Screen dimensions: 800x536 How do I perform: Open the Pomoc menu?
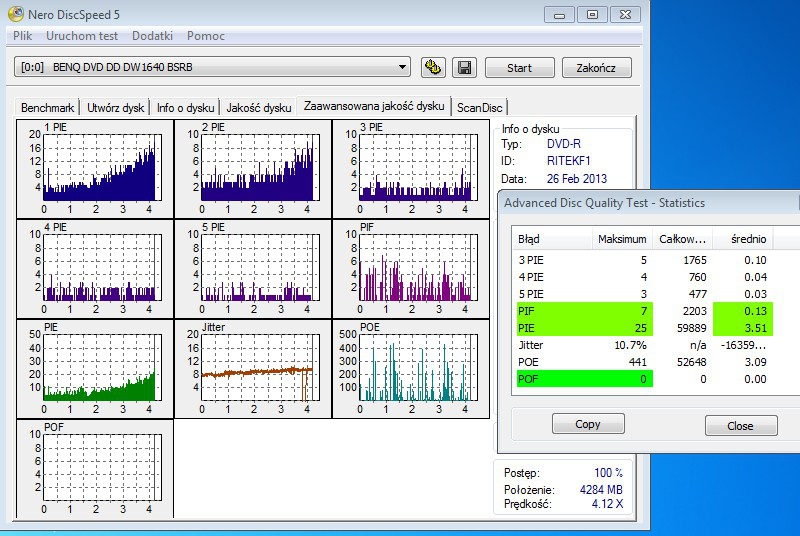pyautogui.click(x=206, y=36)
